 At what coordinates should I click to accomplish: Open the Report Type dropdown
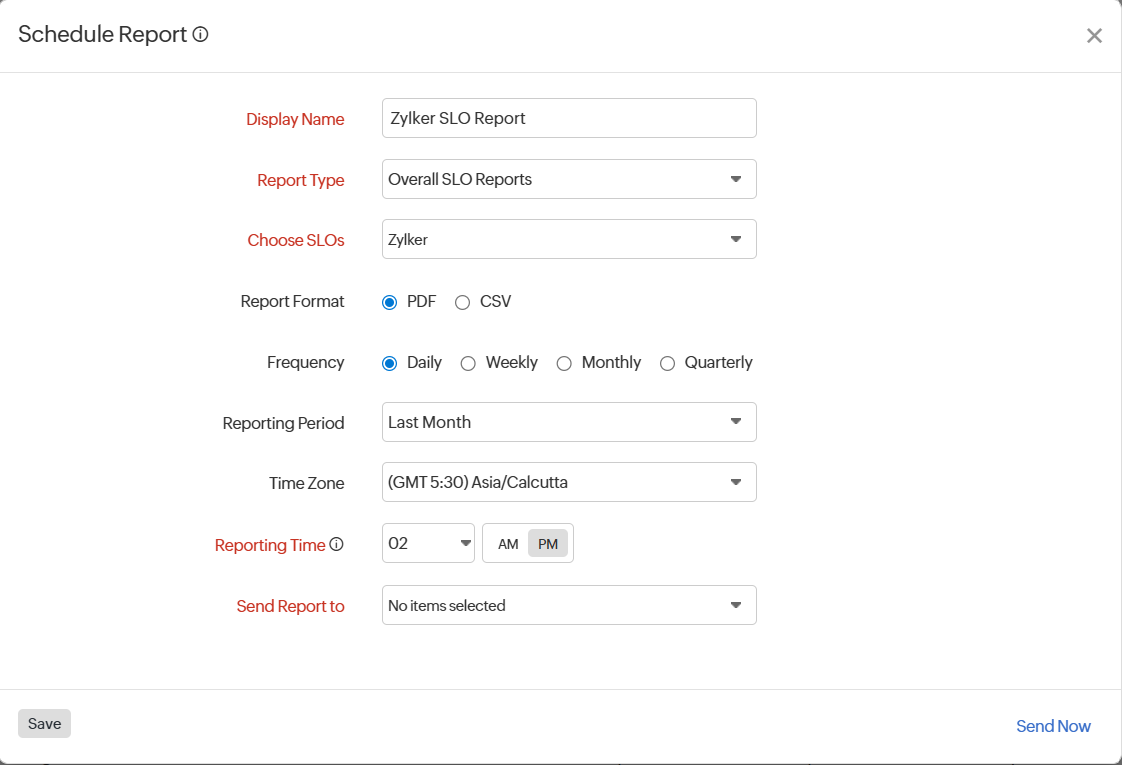pyautogui.click(x=569, y=180)
